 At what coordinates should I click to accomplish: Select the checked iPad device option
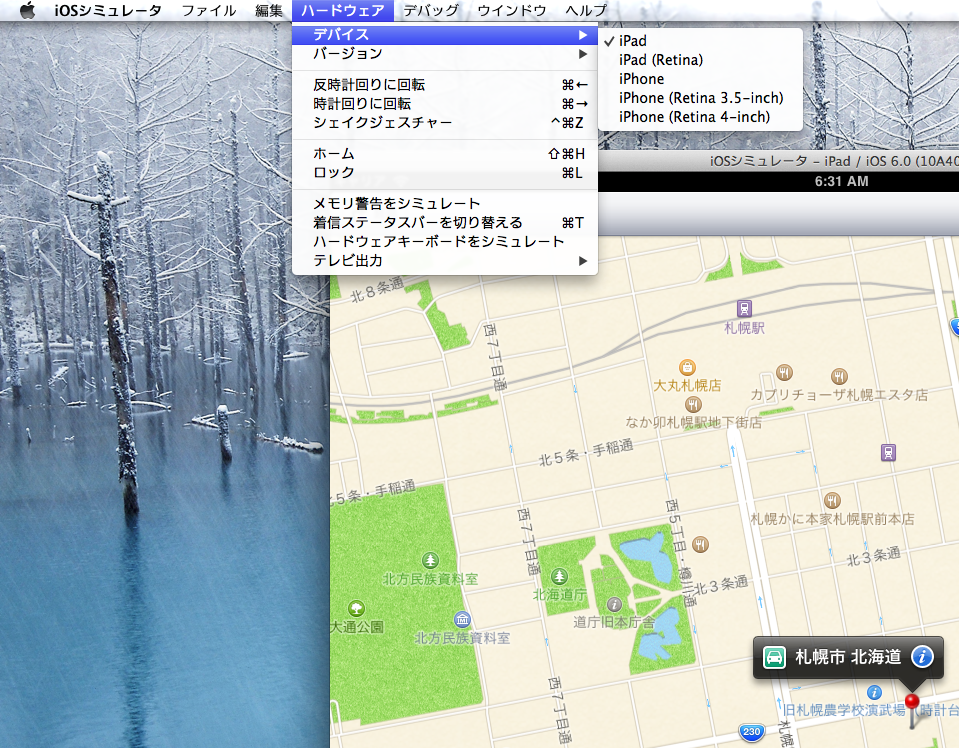[x=700, y=41]
